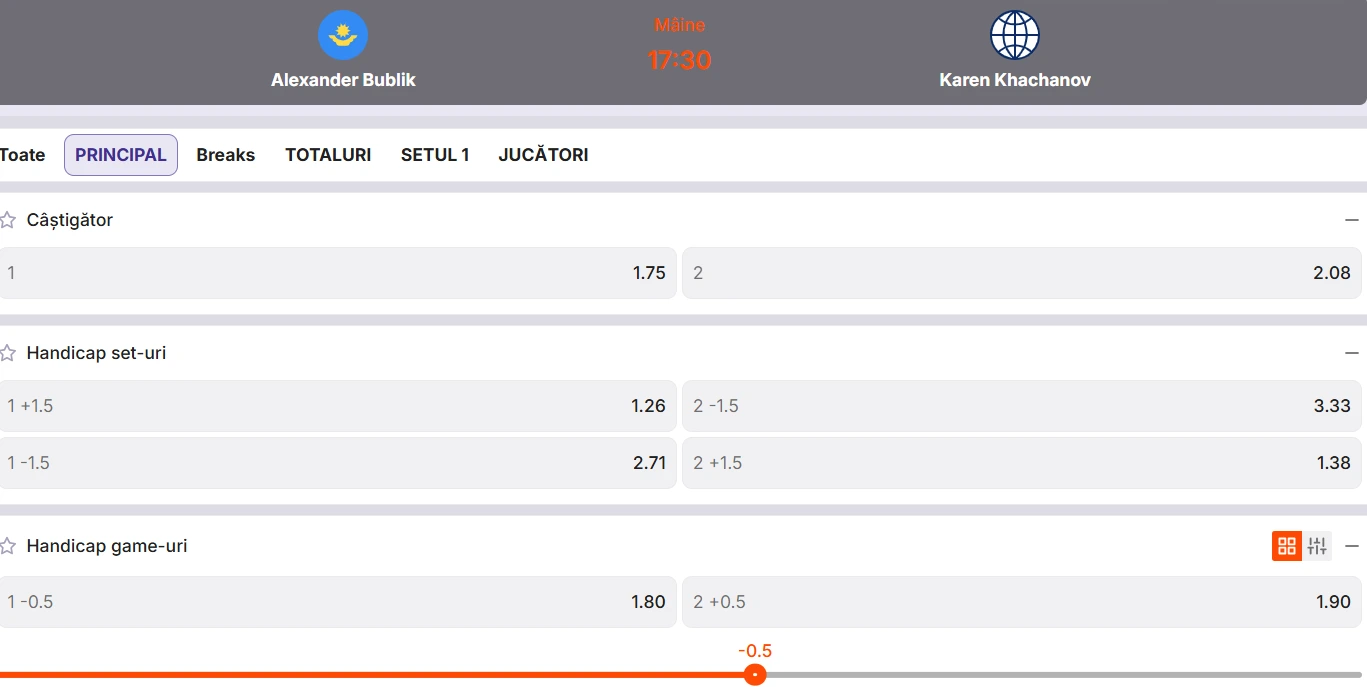Screen dimensions: 1367x687
Task: Click the globe icon above Karen Khachanov
Action: (x=1015, y=36)
